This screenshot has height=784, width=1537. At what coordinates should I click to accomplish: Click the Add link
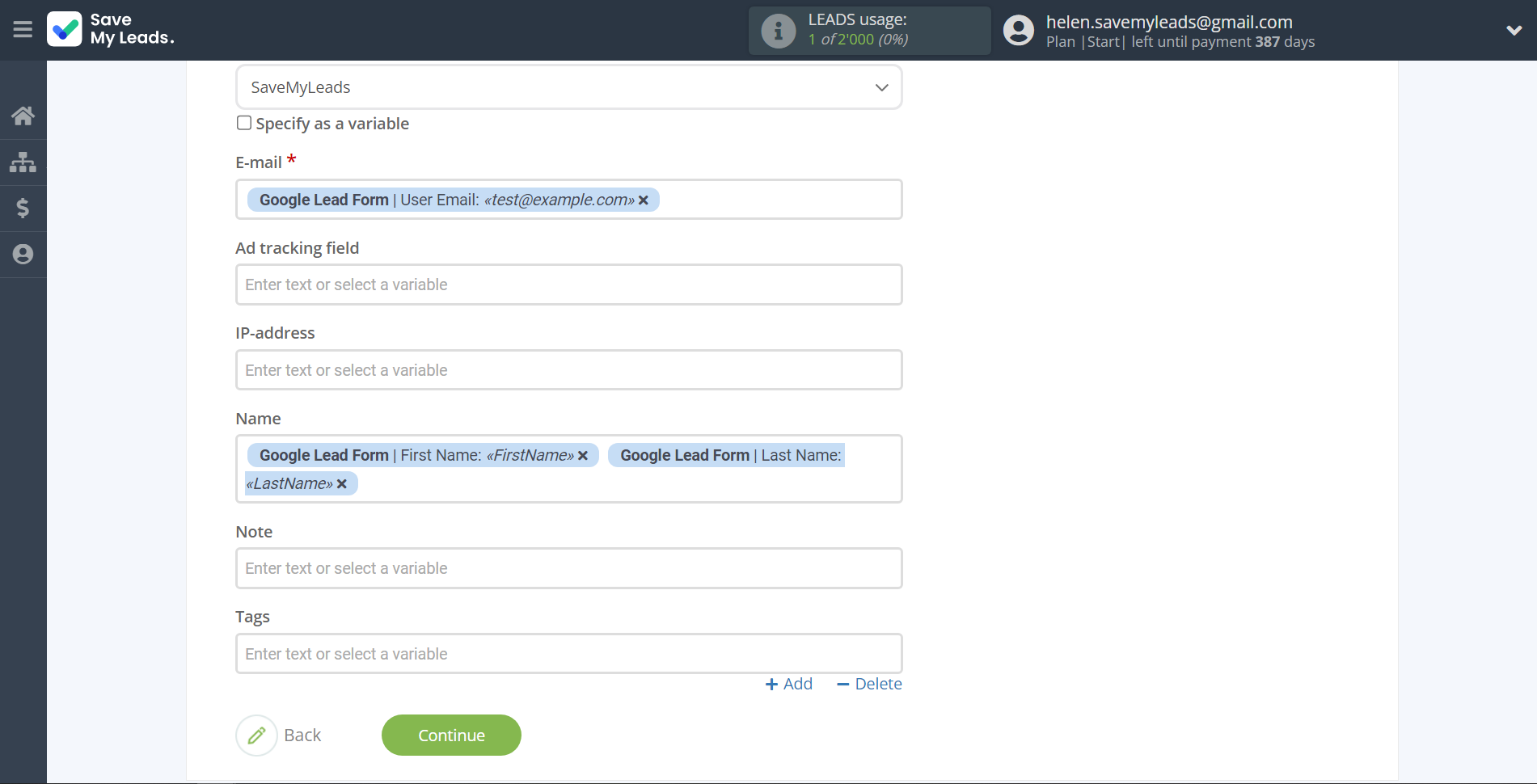tap(789, 684)
